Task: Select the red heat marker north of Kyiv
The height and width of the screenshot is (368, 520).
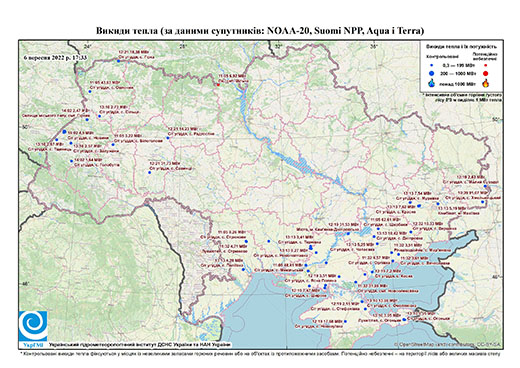Action: coord(218,85)
